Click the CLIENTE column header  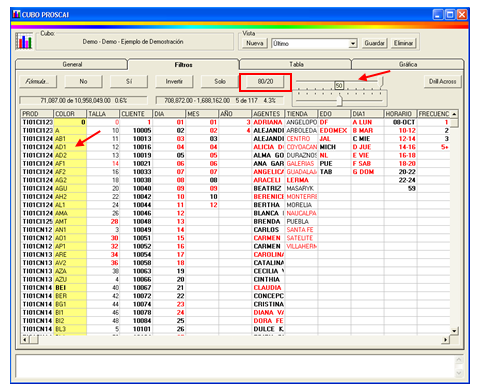(136, 114)
